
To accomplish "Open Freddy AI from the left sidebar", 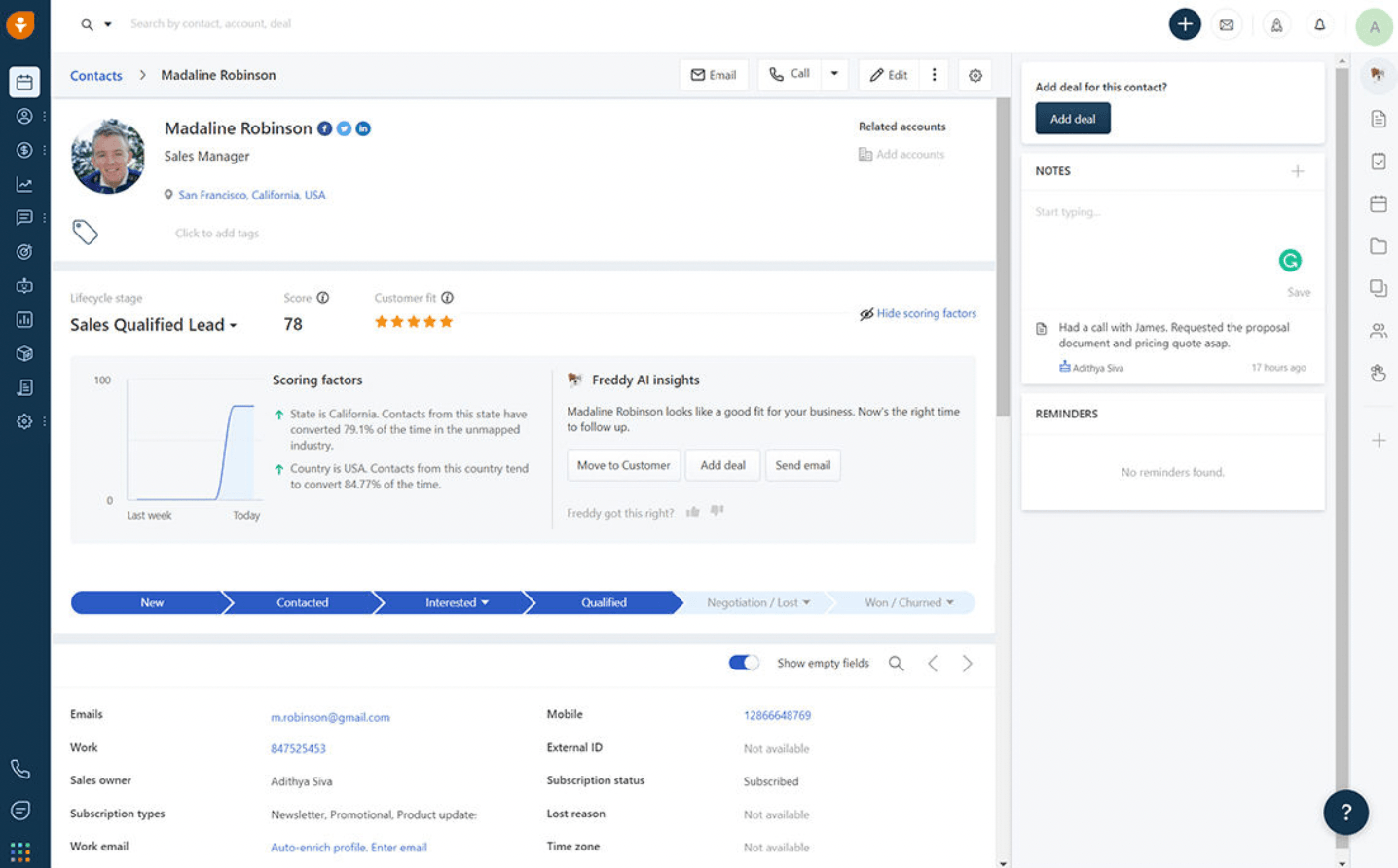I will point(24,285).
